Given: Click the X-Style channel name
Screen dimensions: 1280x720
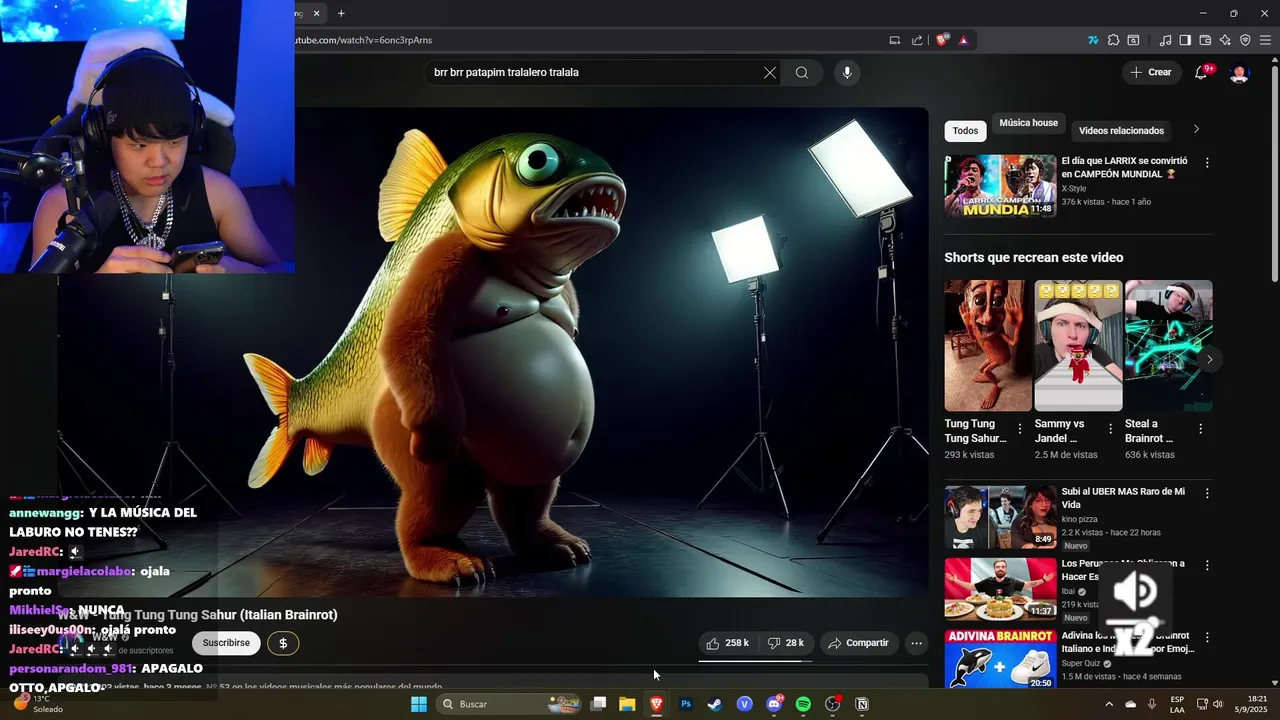Looking at the screenshot, I should 1074,188.
